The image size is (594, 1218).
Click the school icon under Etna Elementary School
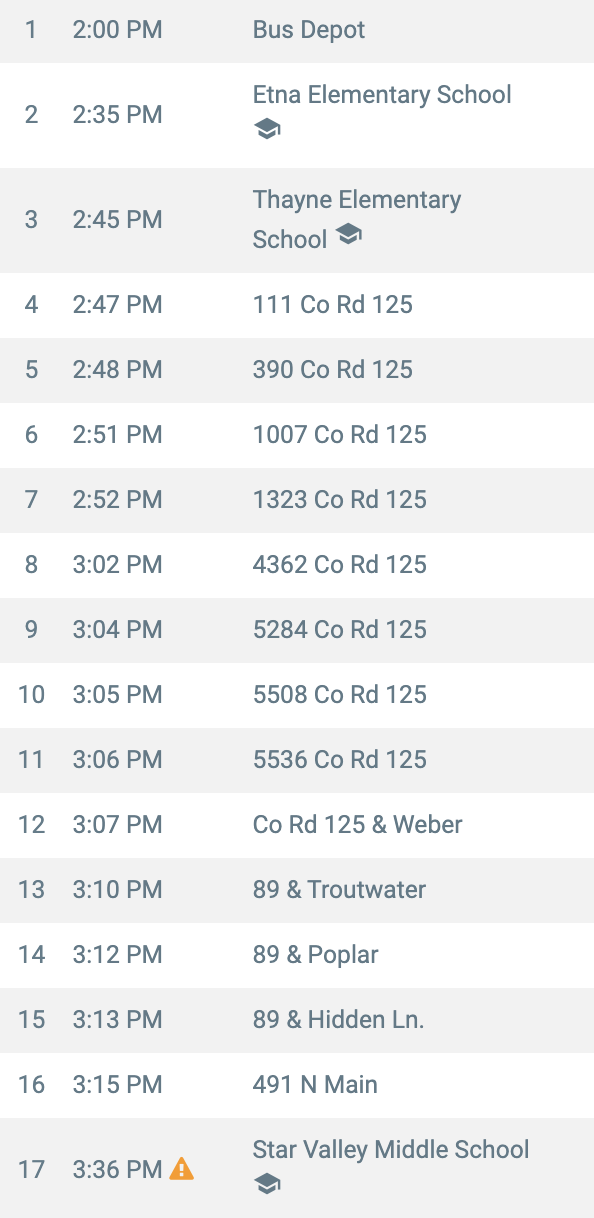(x=267, y=129)
